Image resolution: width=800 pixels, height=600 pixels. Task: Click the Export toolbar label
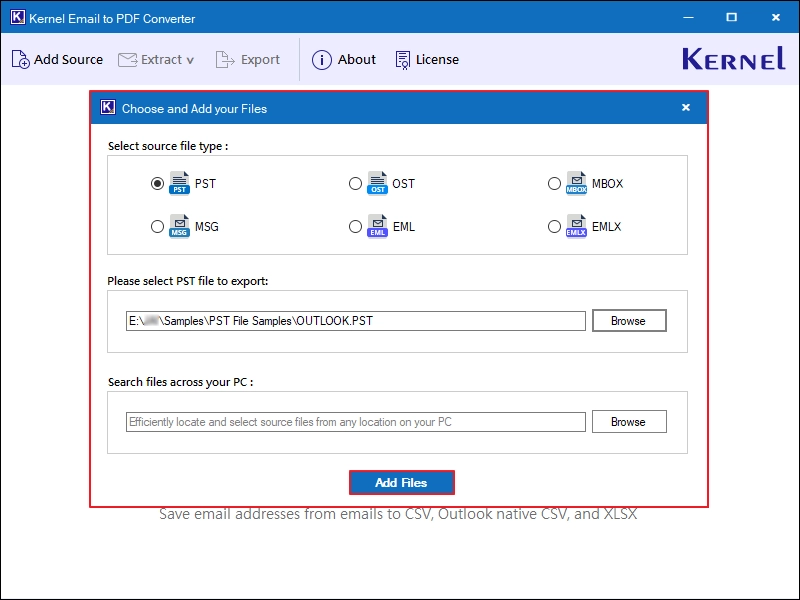pos(260,60)
